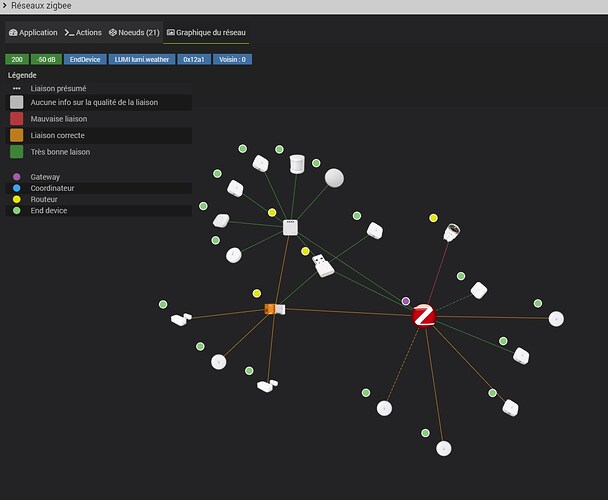The width and height of the screenshot is (608, 500).
Task: Open the Application tab
Action: pos(33,33)
